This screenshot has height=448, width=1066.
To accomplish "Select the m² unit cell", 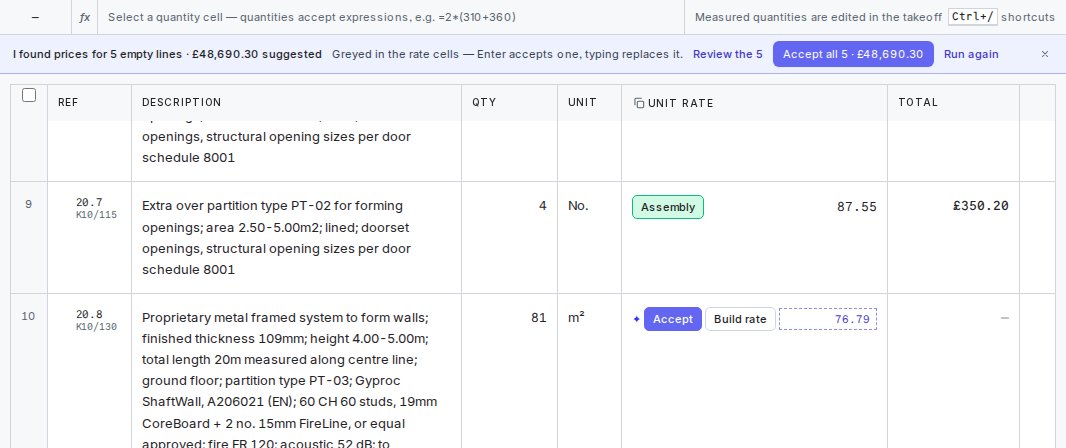I will pyautogui.click(x=589, y=371).
